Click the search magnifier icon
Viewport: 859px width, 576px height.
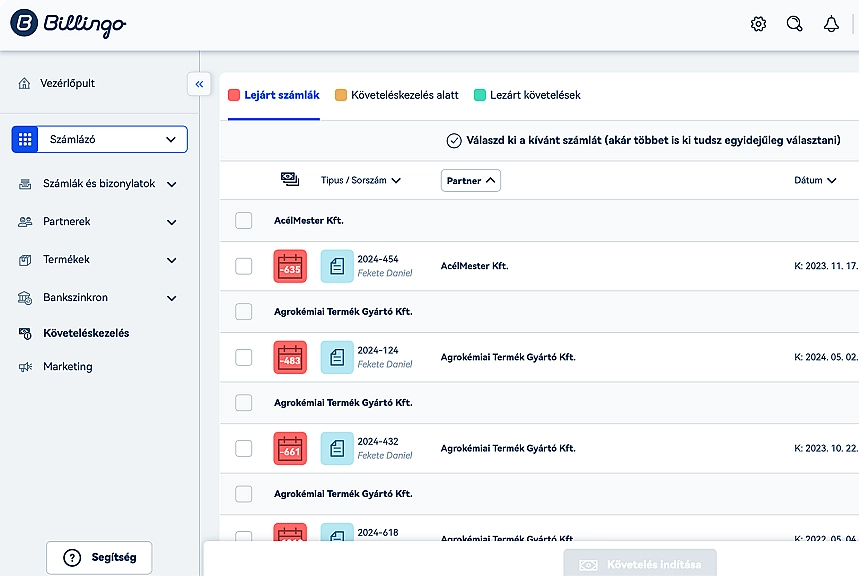pos(794,24)
